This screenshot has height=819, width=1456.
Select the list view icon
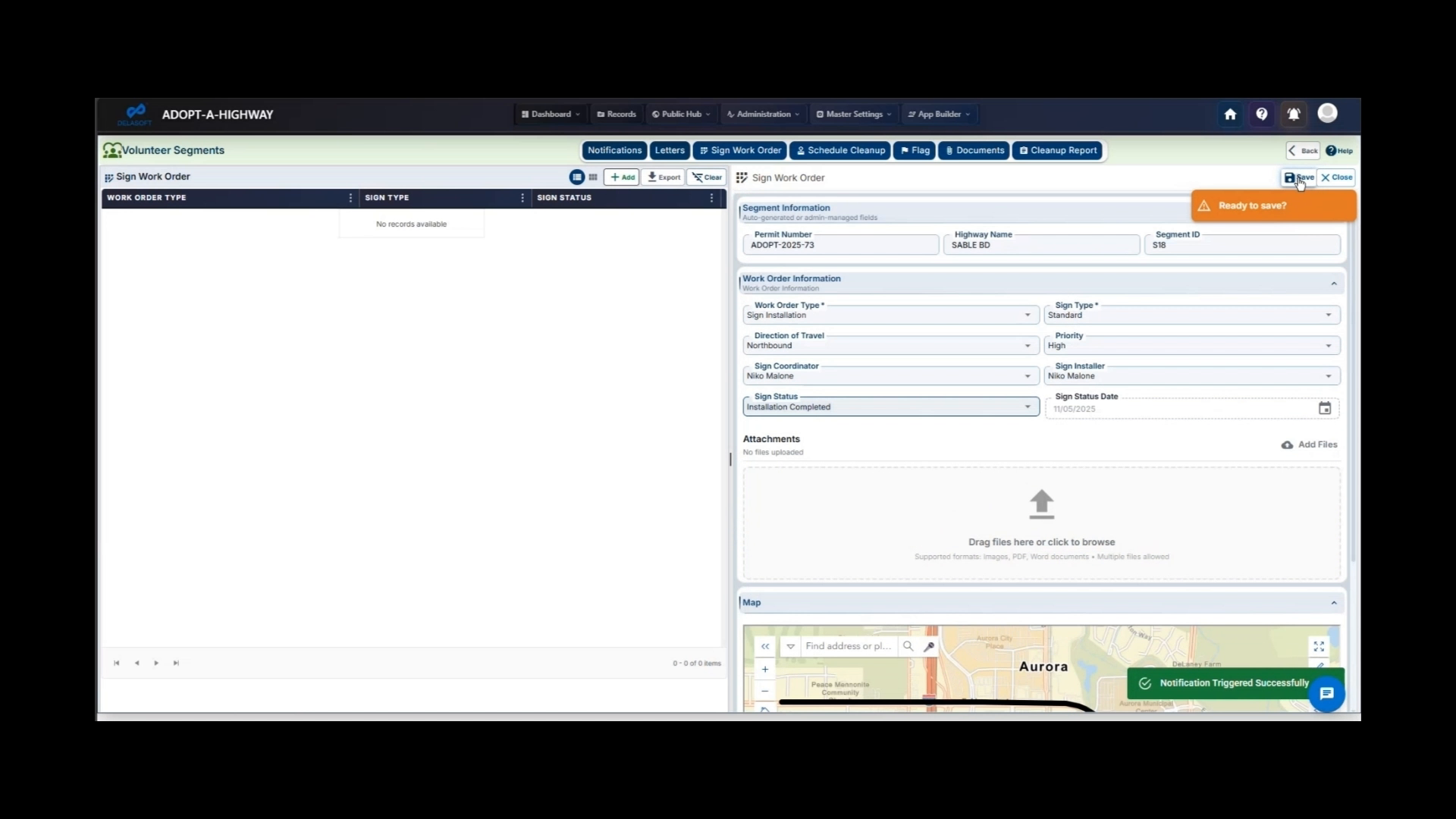[577, 177]
